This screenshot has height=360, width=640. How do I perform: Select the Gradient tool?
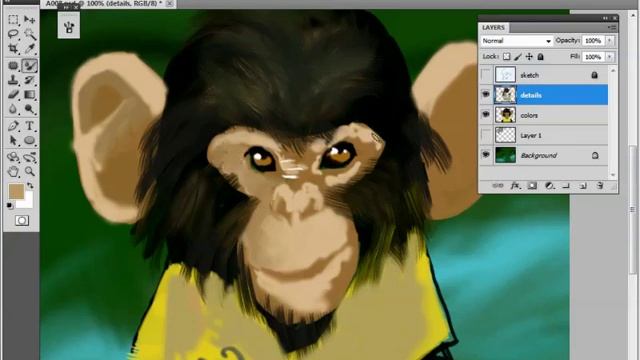click(29, 95)
